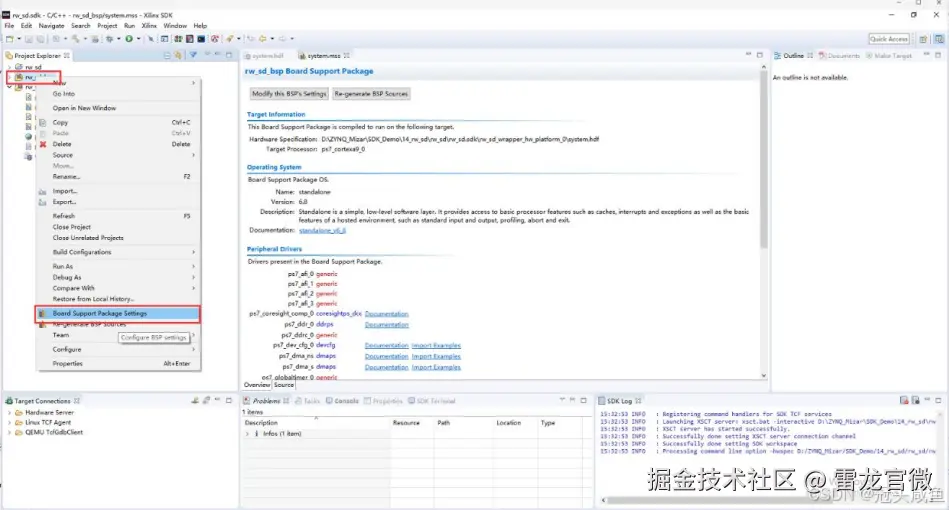The width and height of the screenshot is (949, 510).
Task: Open the Xilinx menu
Action: (x=149, y=26)
